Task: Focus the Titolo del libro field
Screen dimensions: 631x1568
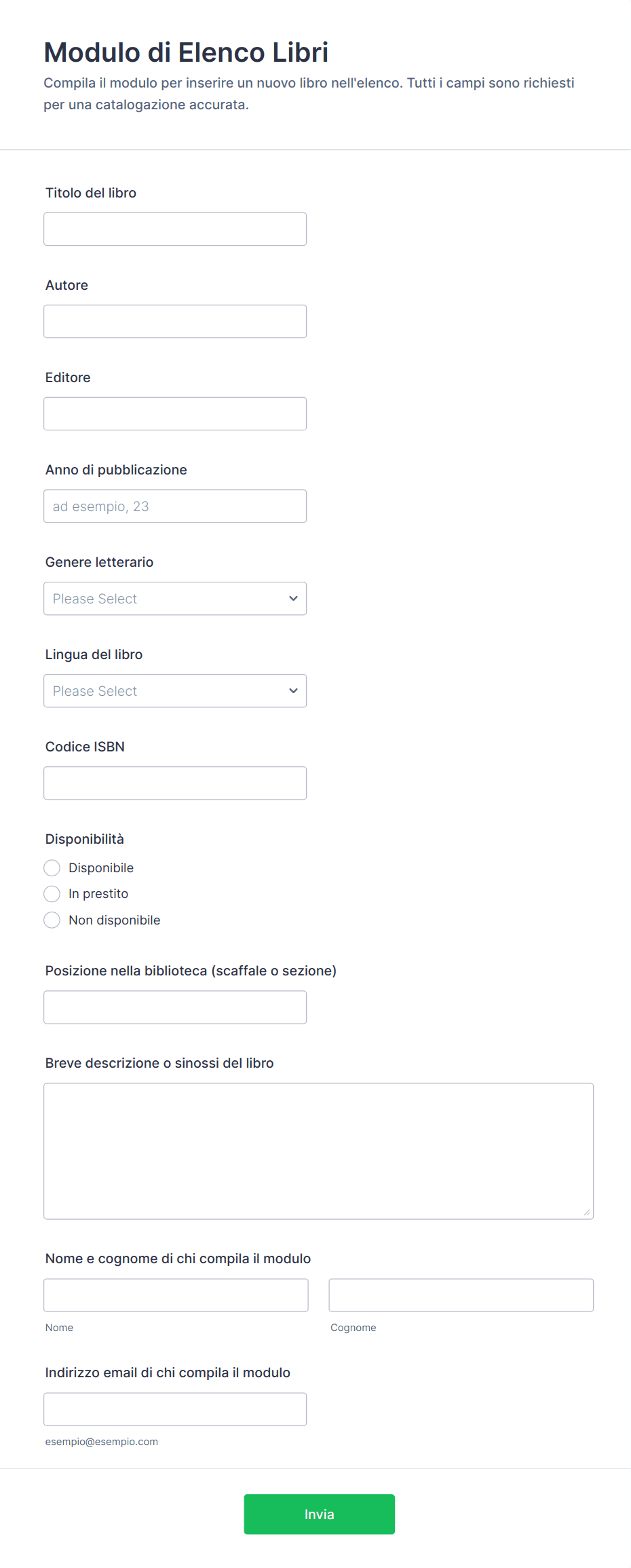Action: click(x=175, y=229)
